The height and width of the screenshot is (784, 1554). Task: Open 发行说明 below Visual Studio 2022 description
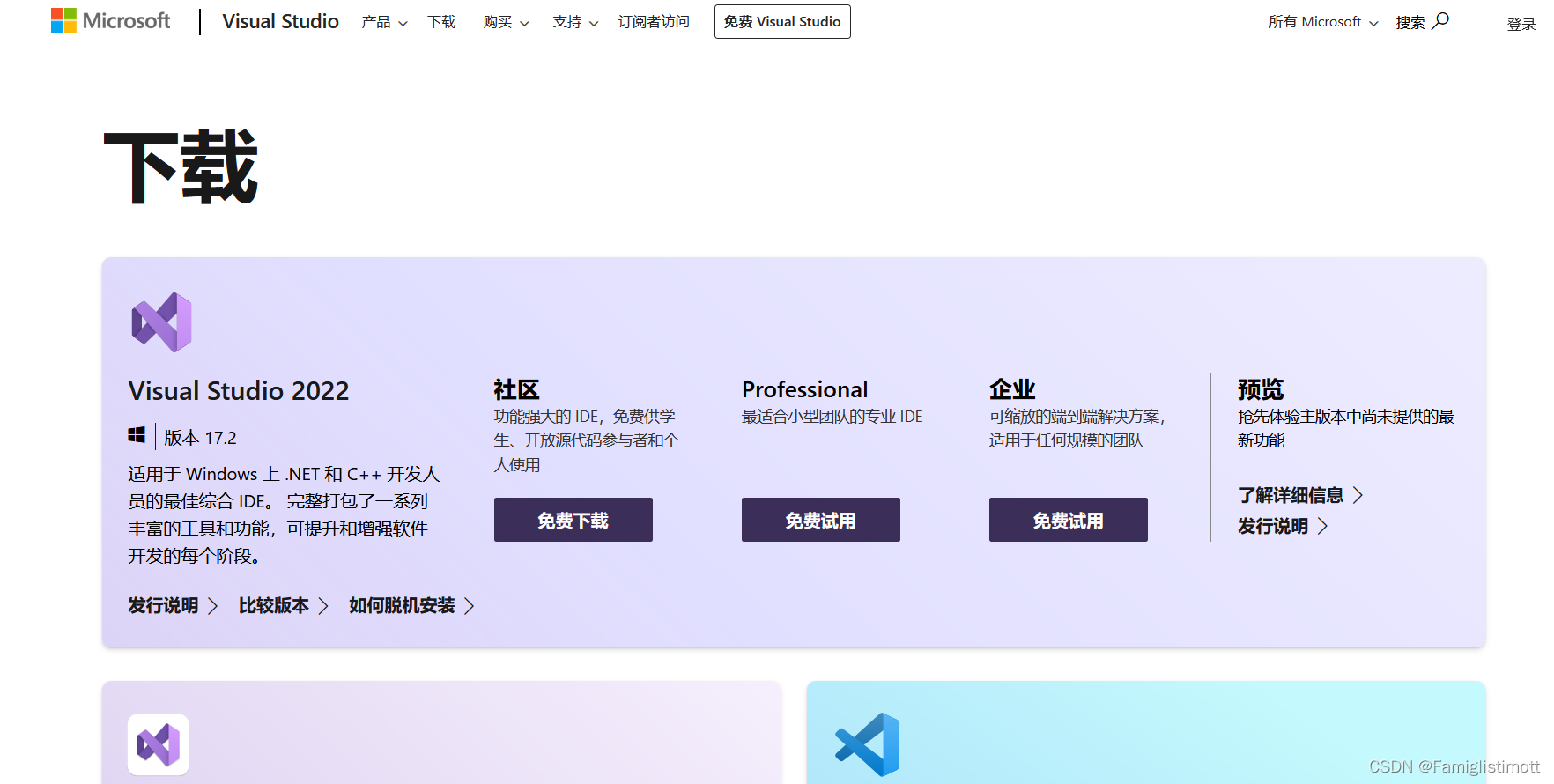pyautogui.click(x=173, y=605)
